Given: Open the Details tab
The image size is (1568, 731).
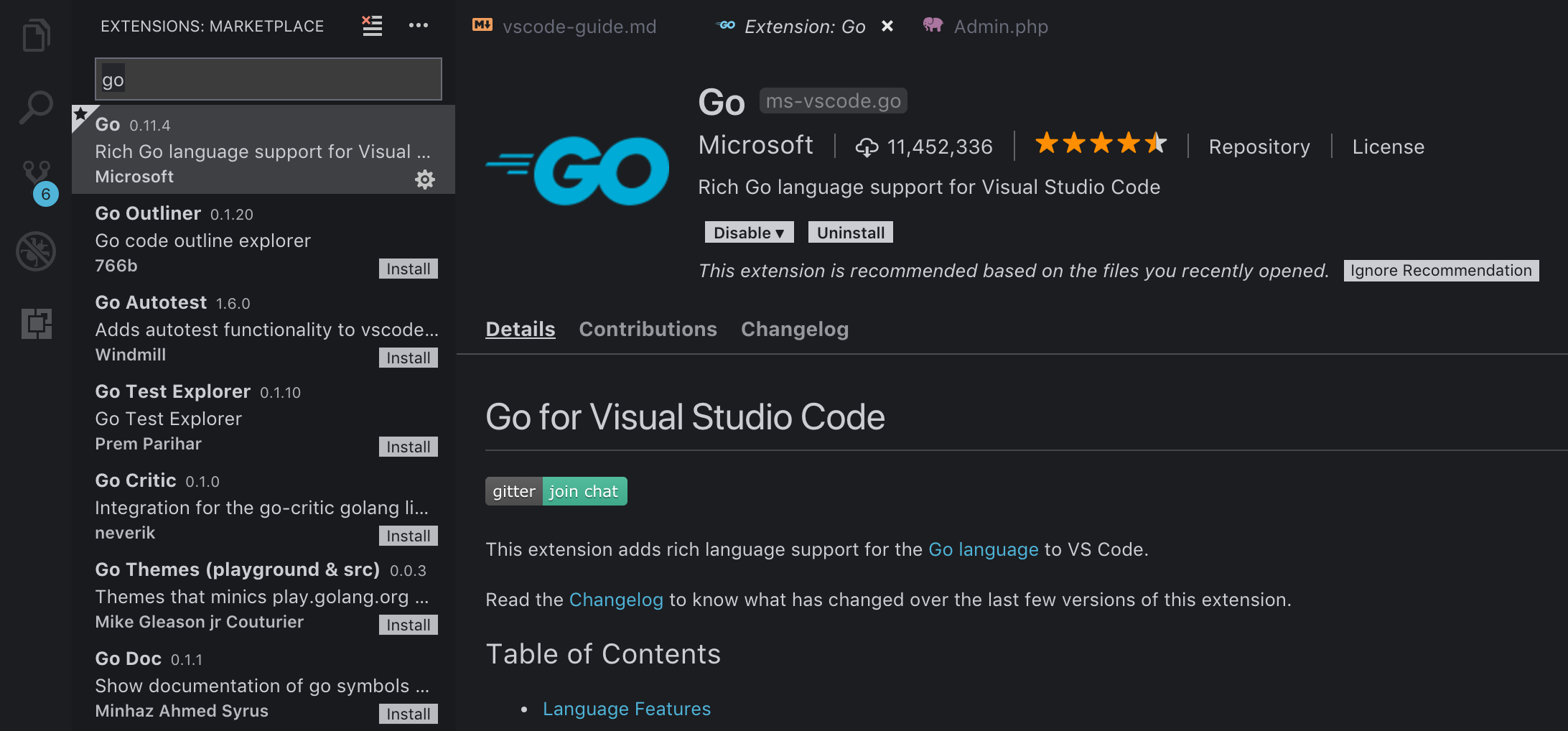Looking at the screenshot, I should (x=521, y=329).
